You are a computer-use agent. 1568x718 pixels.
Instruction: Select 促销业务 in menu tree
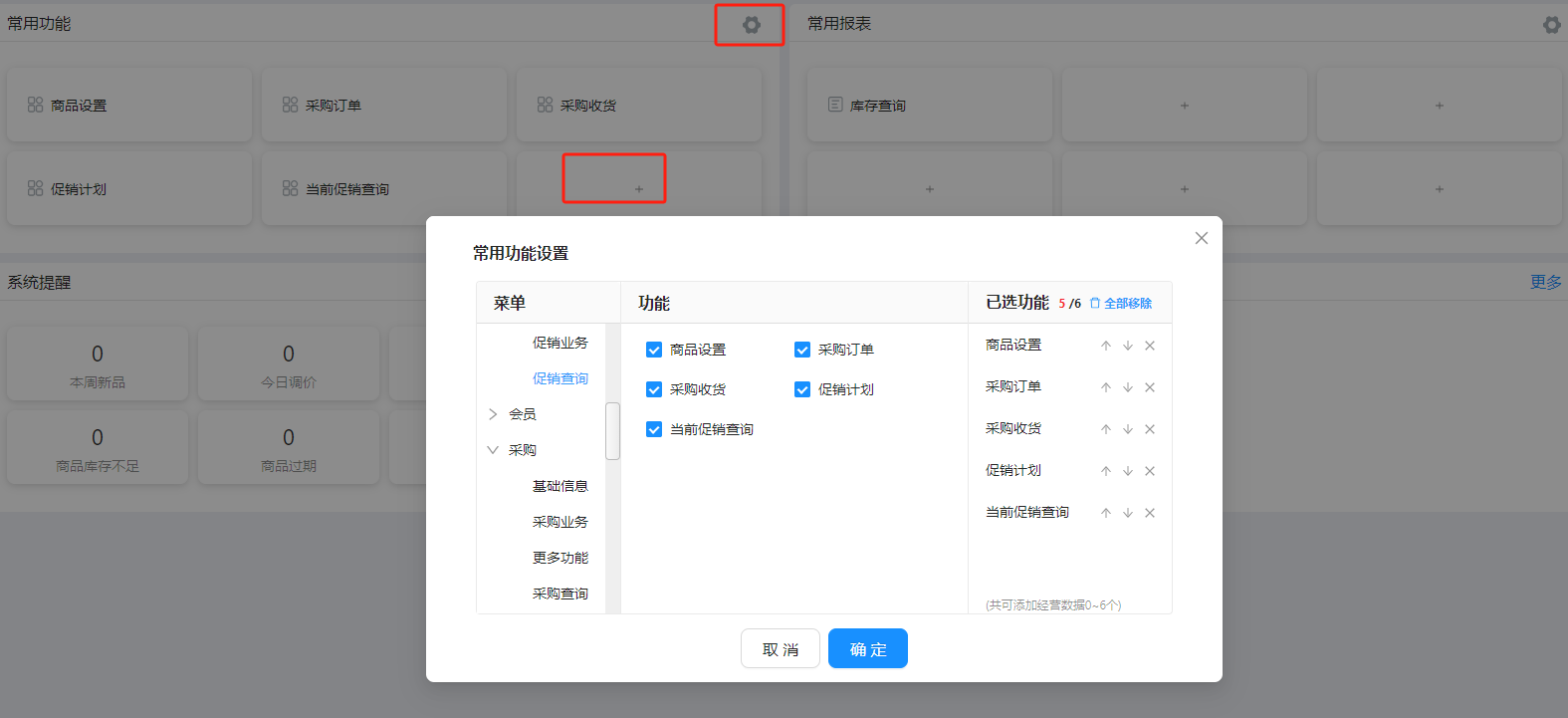[x=560, y=343]
